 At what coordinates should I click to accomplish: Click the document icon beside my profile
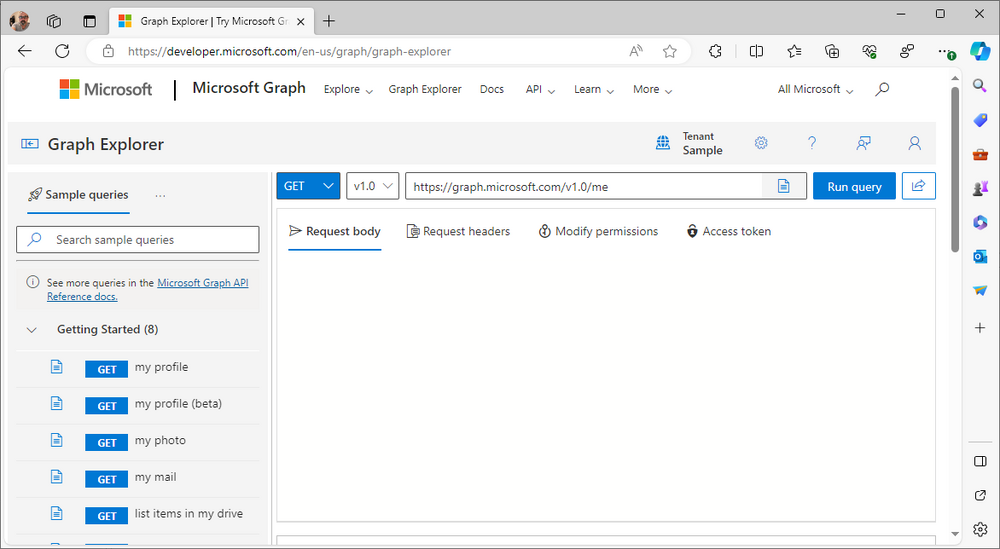57,367
